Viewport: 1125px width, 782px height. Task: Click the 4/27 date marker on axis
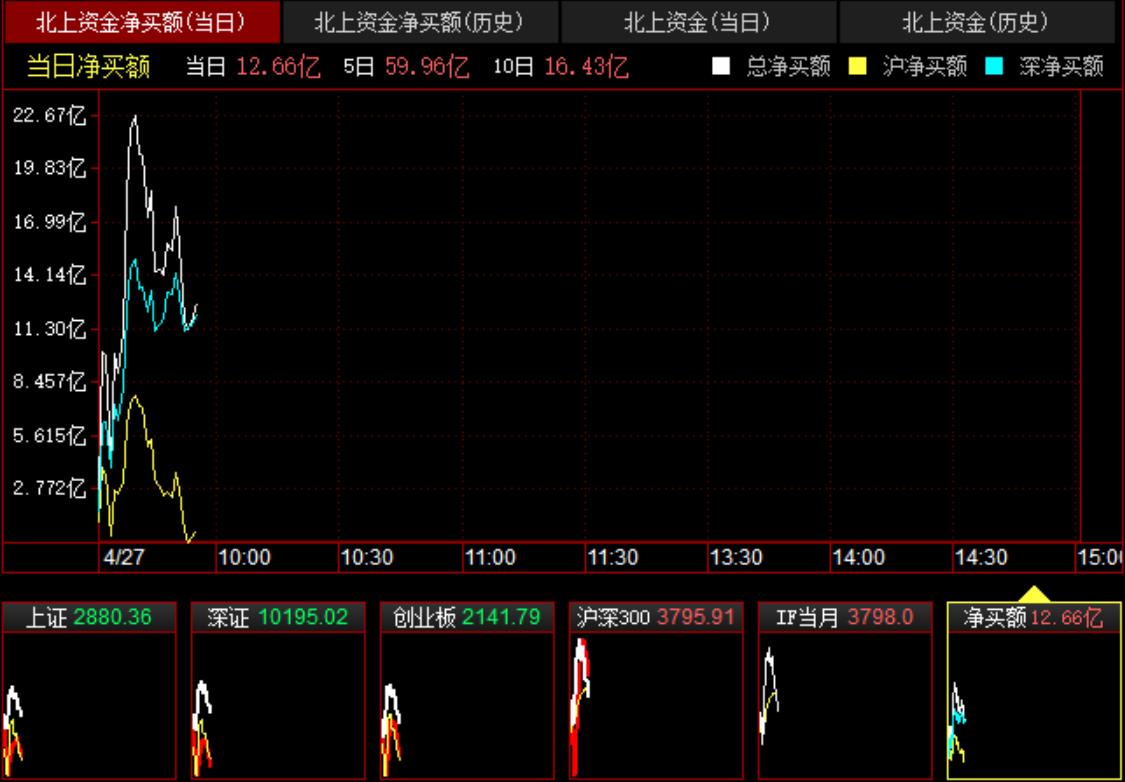tap(124, 558)
